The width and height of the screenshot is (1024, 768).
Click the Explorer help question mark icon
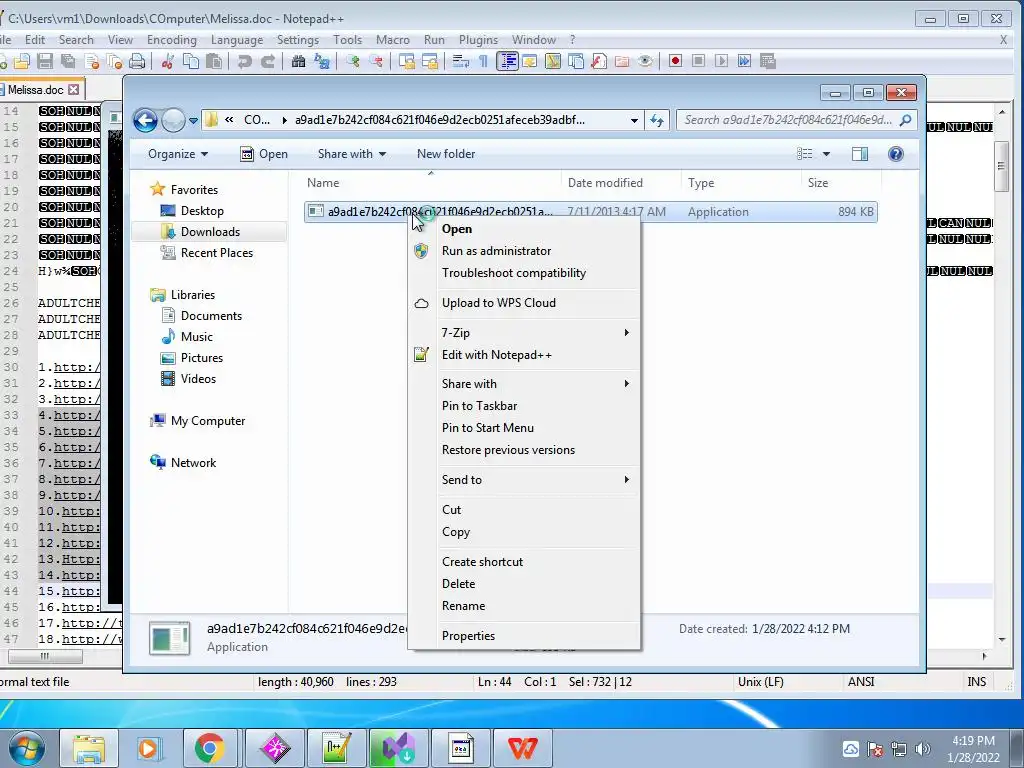click(x=896, y=154)
